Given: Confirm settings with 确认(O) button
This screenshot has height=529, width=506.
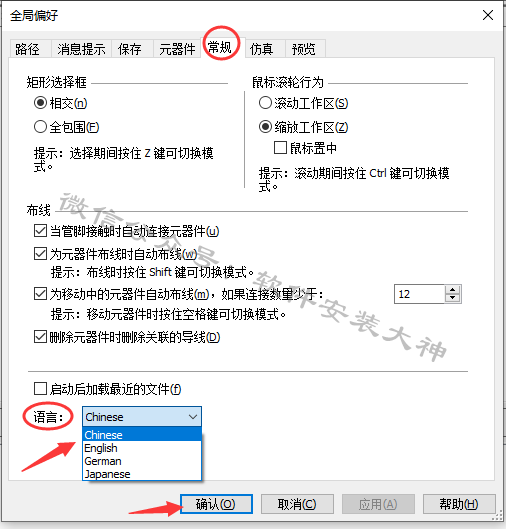Looking at the screenshot, I should pyautogui.click(x=216, y=504).
